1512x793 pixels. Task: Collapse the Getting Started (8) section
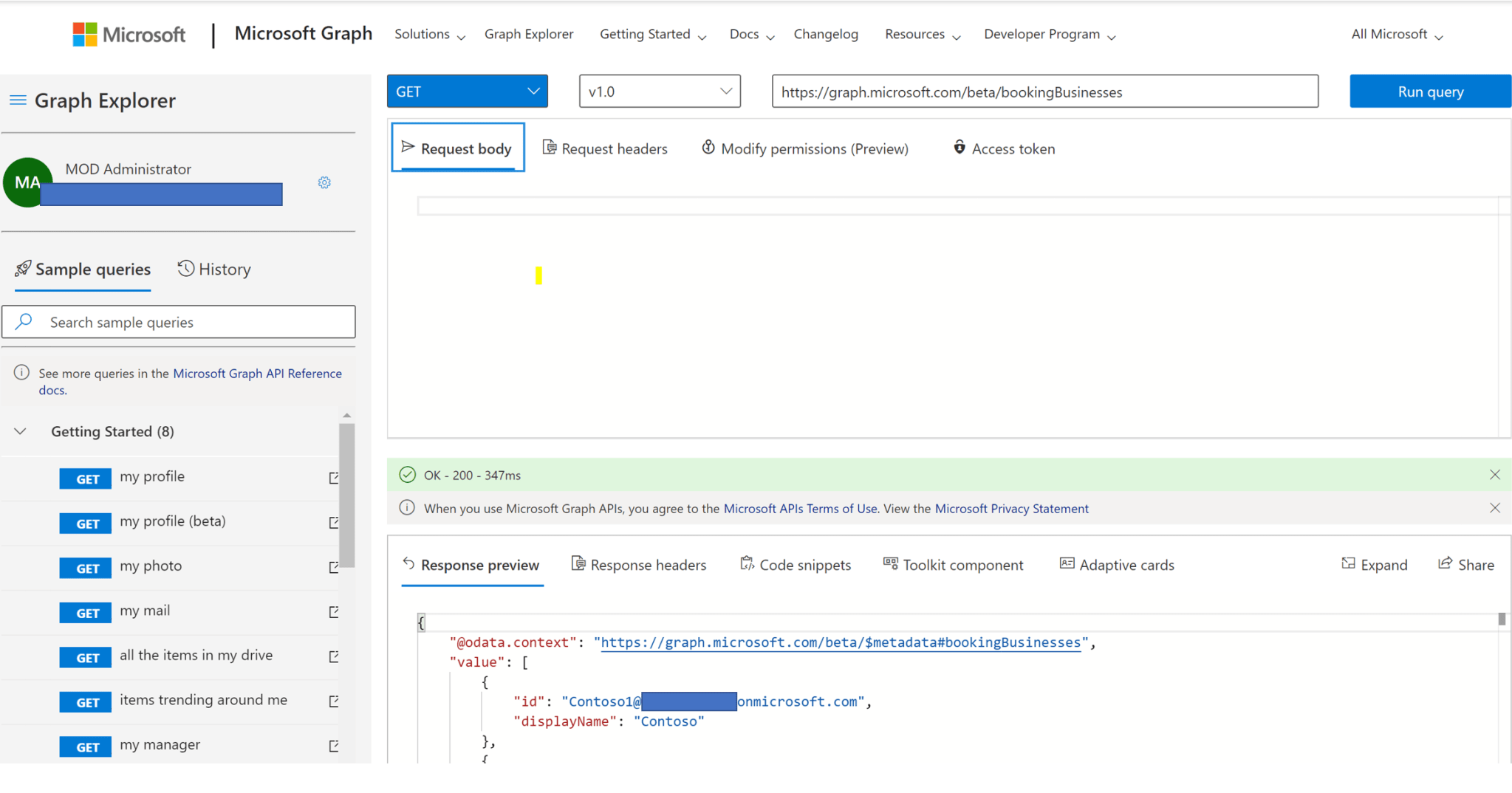click(20, 431)
